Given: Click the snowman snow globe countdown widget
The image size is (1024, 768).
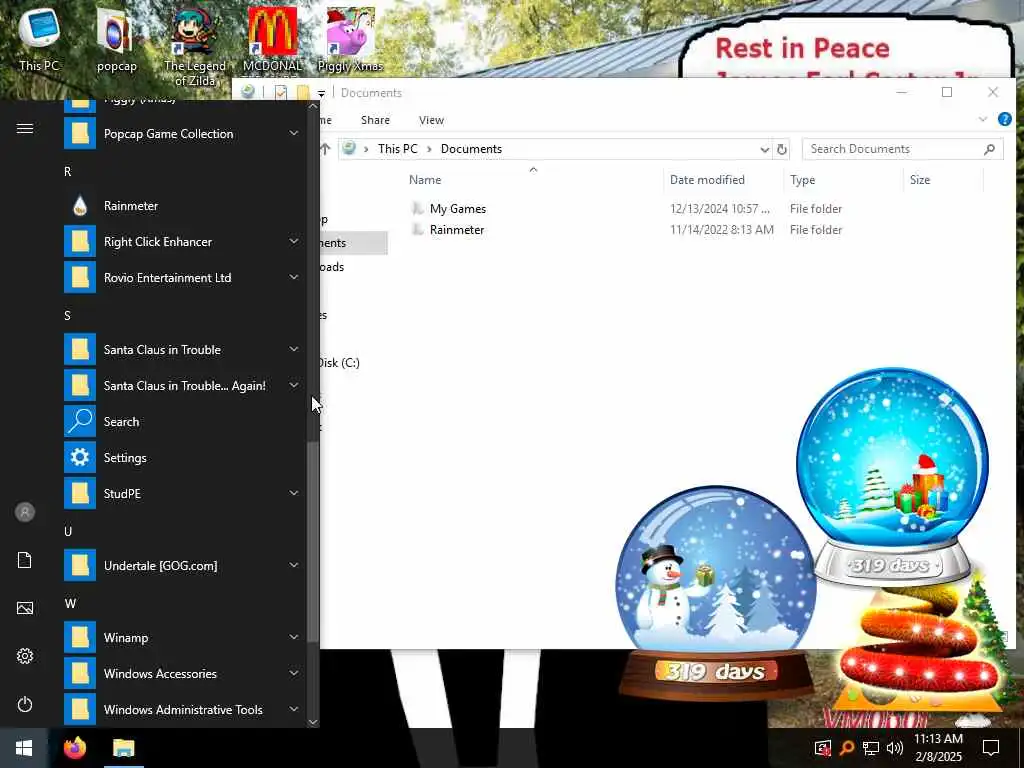Looking at the screenshot, I should pos(716,591).
